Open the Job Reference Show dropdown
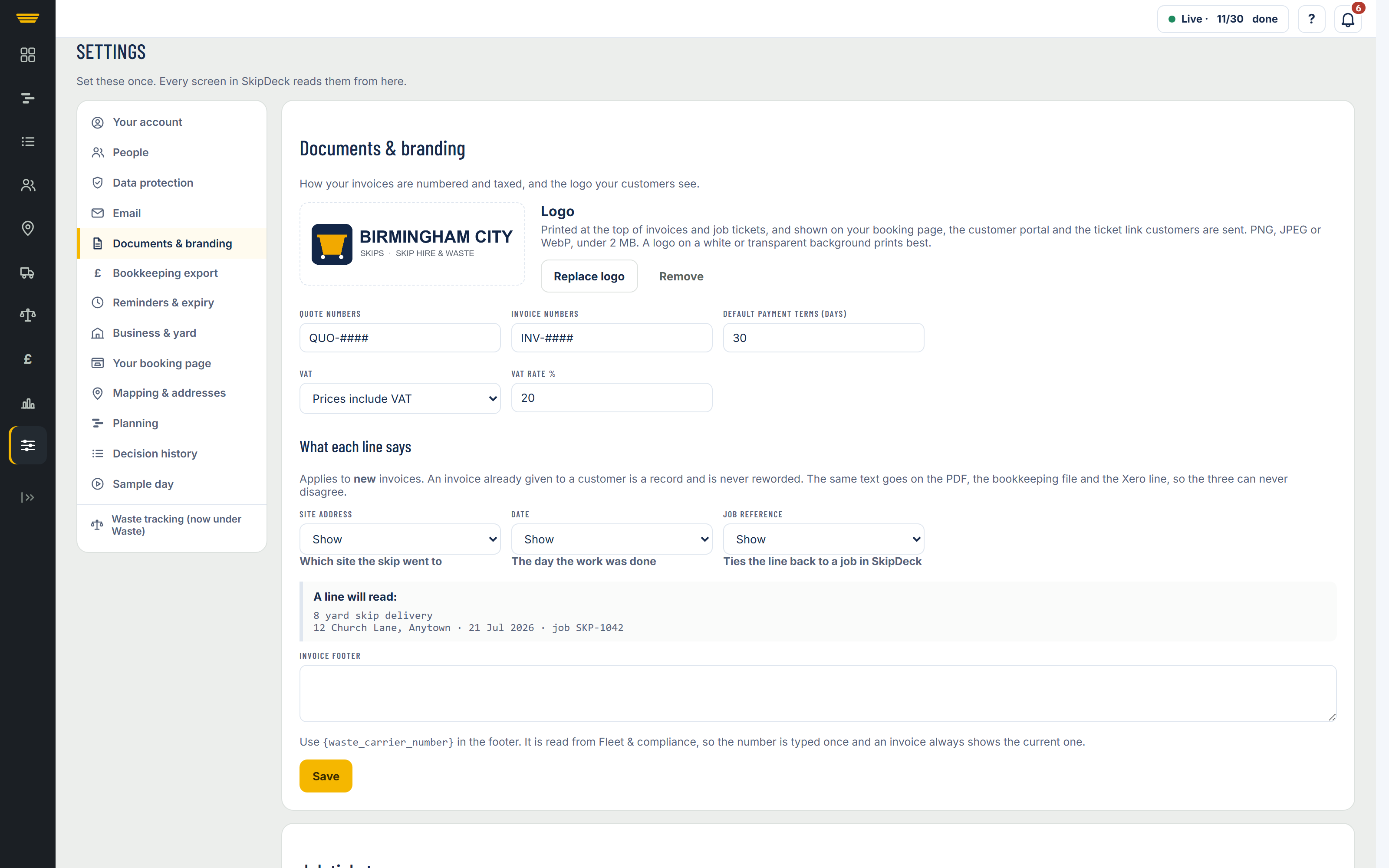 click(824, 539)
